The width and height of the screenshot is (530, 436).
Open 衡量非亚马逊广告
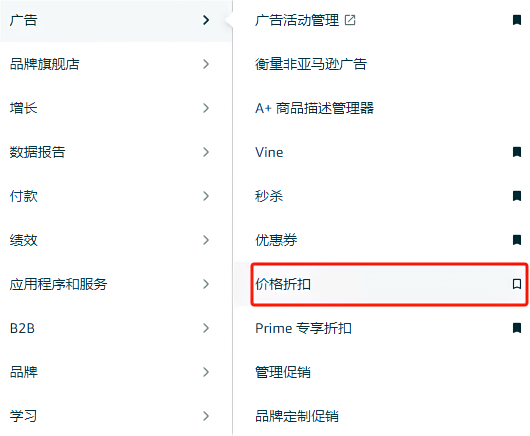point(311,64)
